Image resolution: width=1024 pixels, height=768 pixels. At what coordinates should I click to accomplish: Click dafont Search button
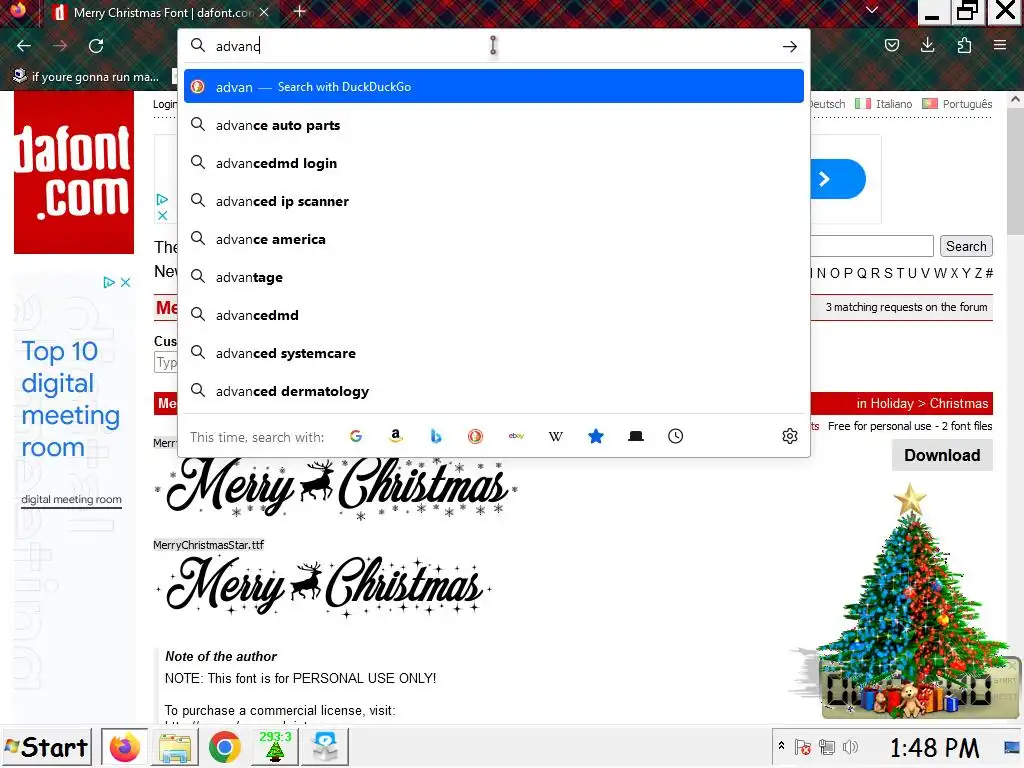[966, 246]
